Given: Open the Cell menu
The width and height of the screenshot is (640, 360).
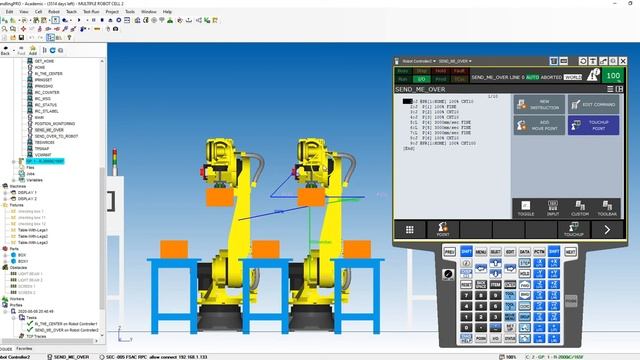Looking at the screenshot, I should point(38,12).
